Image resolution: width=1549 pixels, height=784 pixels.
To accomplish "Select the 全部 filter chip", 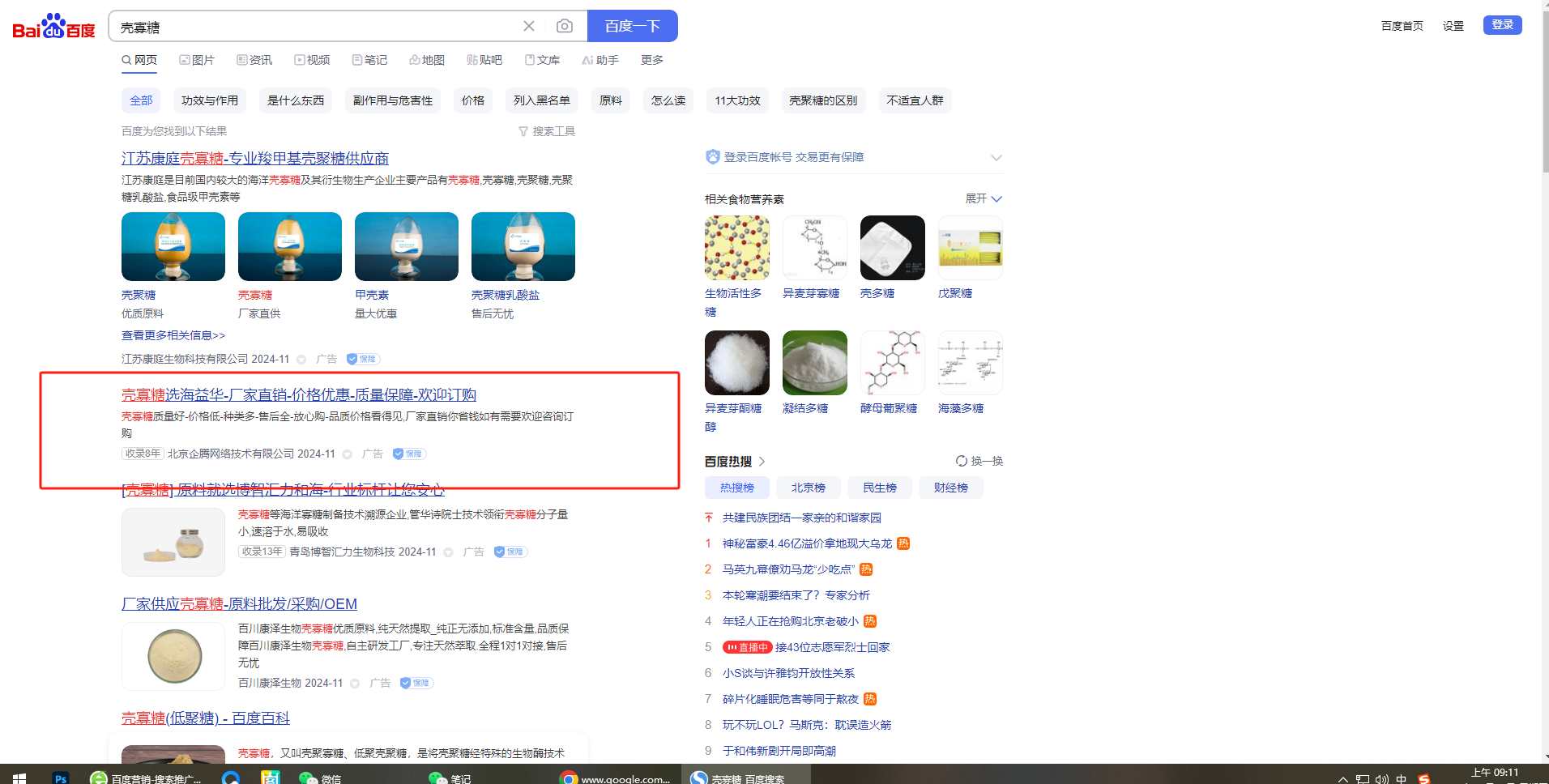I will pyautogui.click(x=141, y=100).
